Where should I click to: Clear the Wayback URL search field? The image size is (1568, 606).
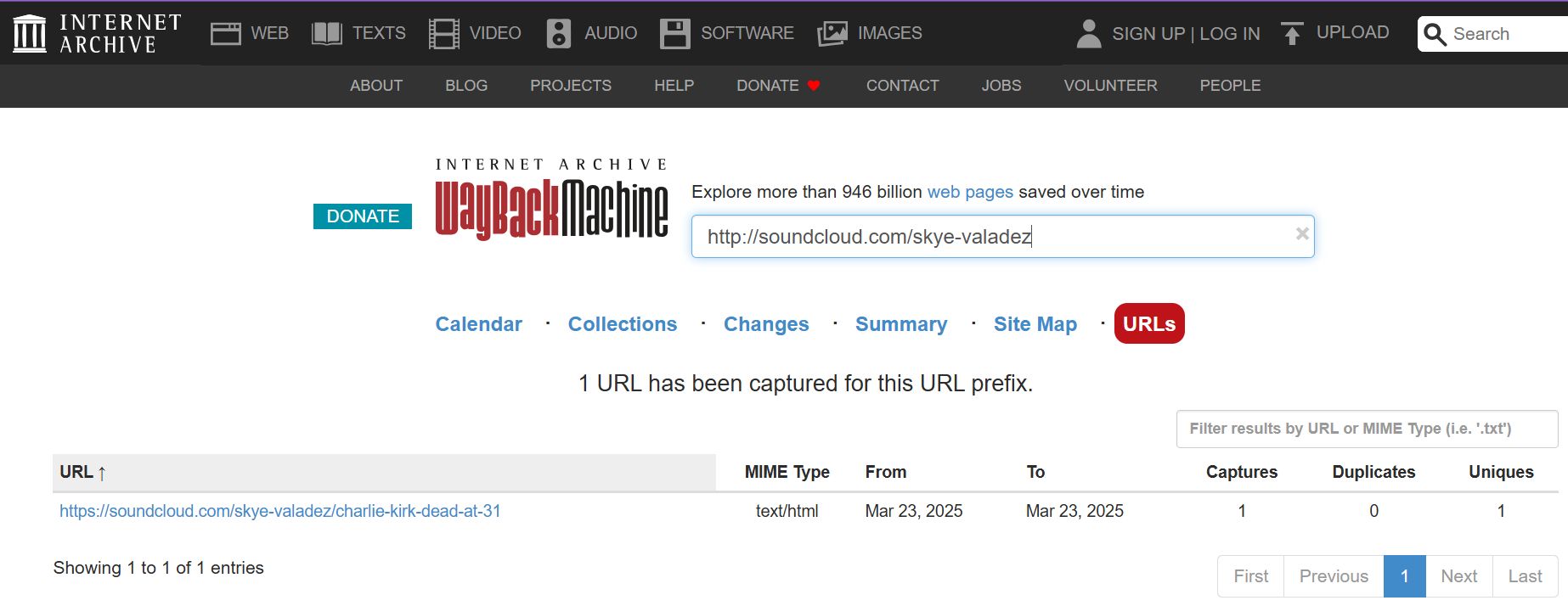click(1301, 234)
